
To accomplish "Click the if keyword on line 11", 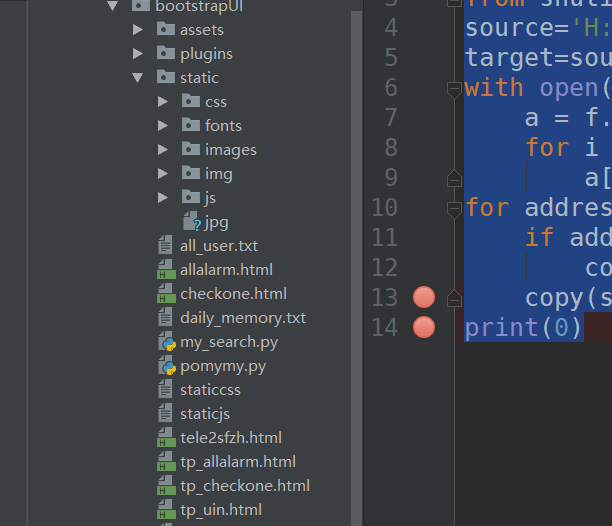I will click(x=539, y=237).
